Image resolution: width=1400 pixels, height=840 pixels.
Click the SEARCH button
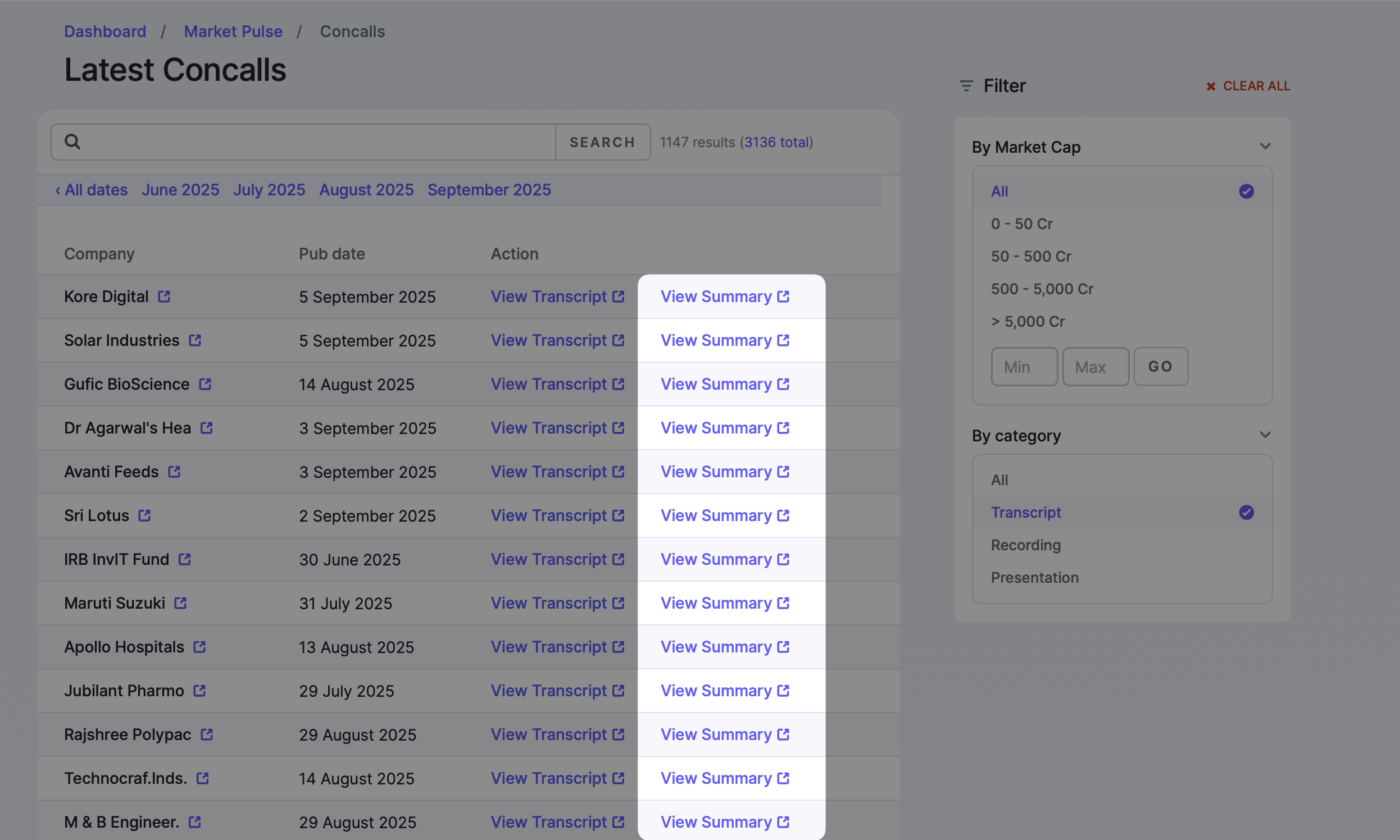coord(603,142)
